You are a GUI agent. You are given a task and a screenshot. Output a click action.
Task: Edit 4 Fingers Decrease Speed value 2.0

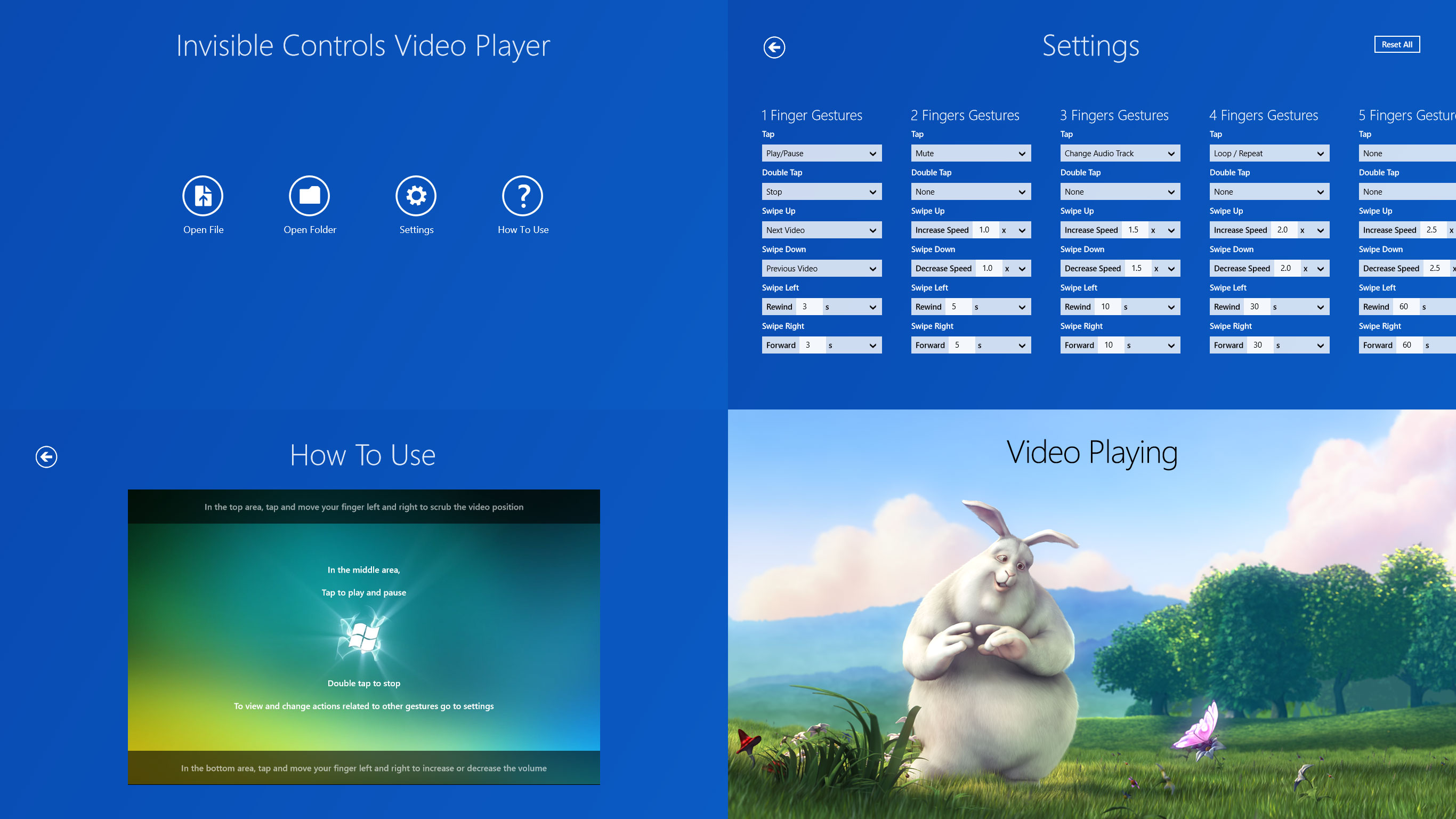tap(1287, 268)
